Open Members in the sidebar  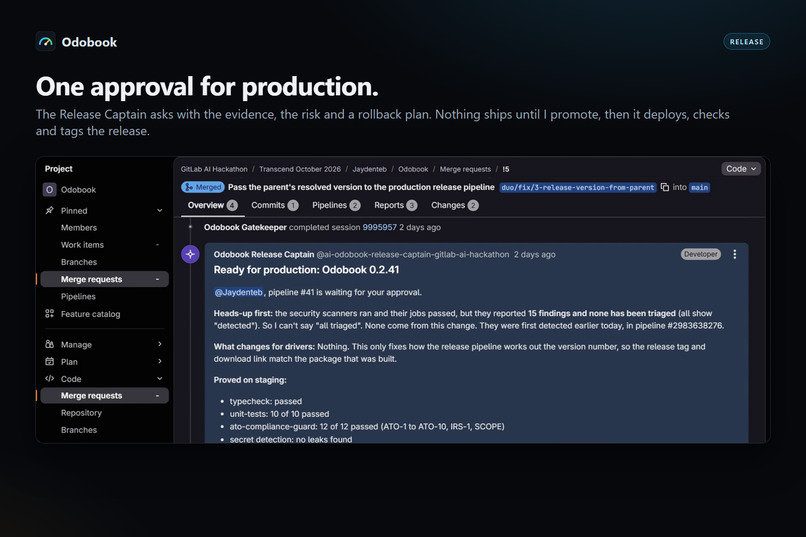pyautogui.click(x=79, y=228)
